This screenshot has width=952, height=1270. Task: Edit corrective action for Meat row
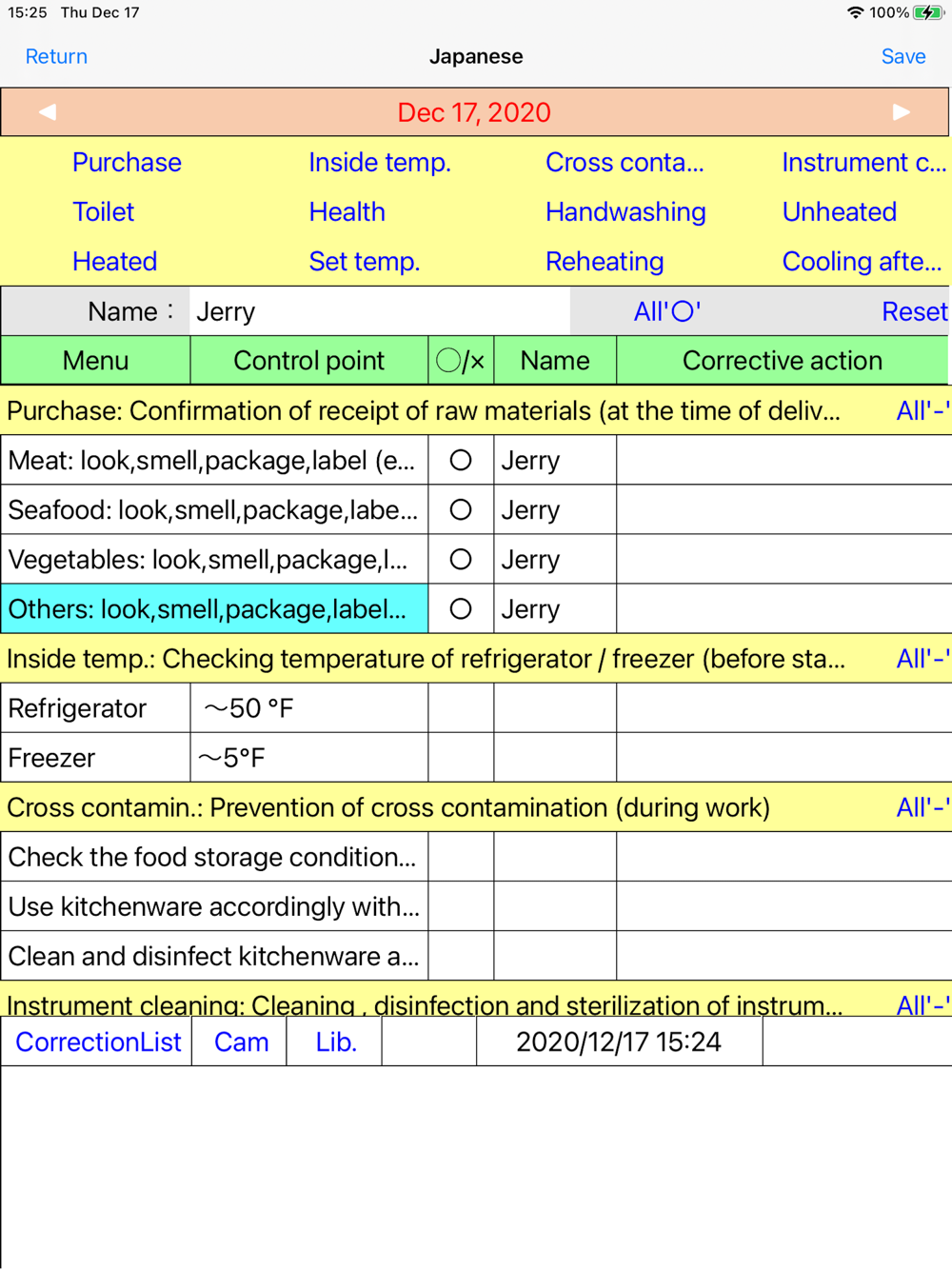[x=784, y=461]
